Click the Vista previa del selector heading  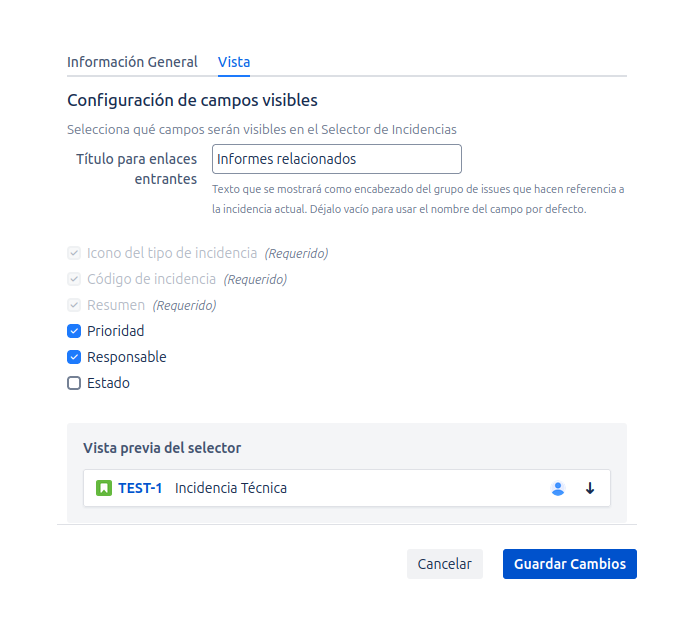pos(162,448)
